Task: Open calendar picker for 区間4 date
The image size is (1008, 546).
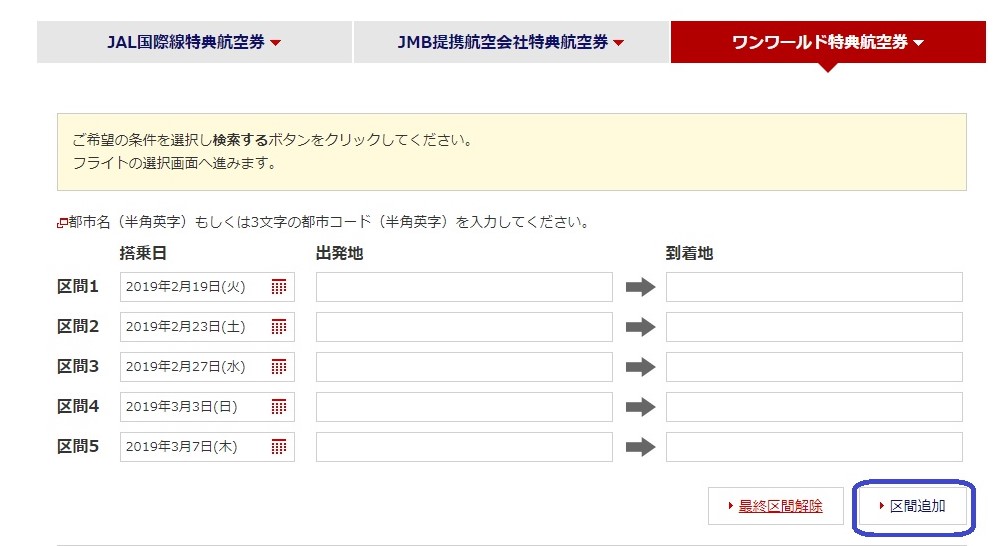Action: 278,406
